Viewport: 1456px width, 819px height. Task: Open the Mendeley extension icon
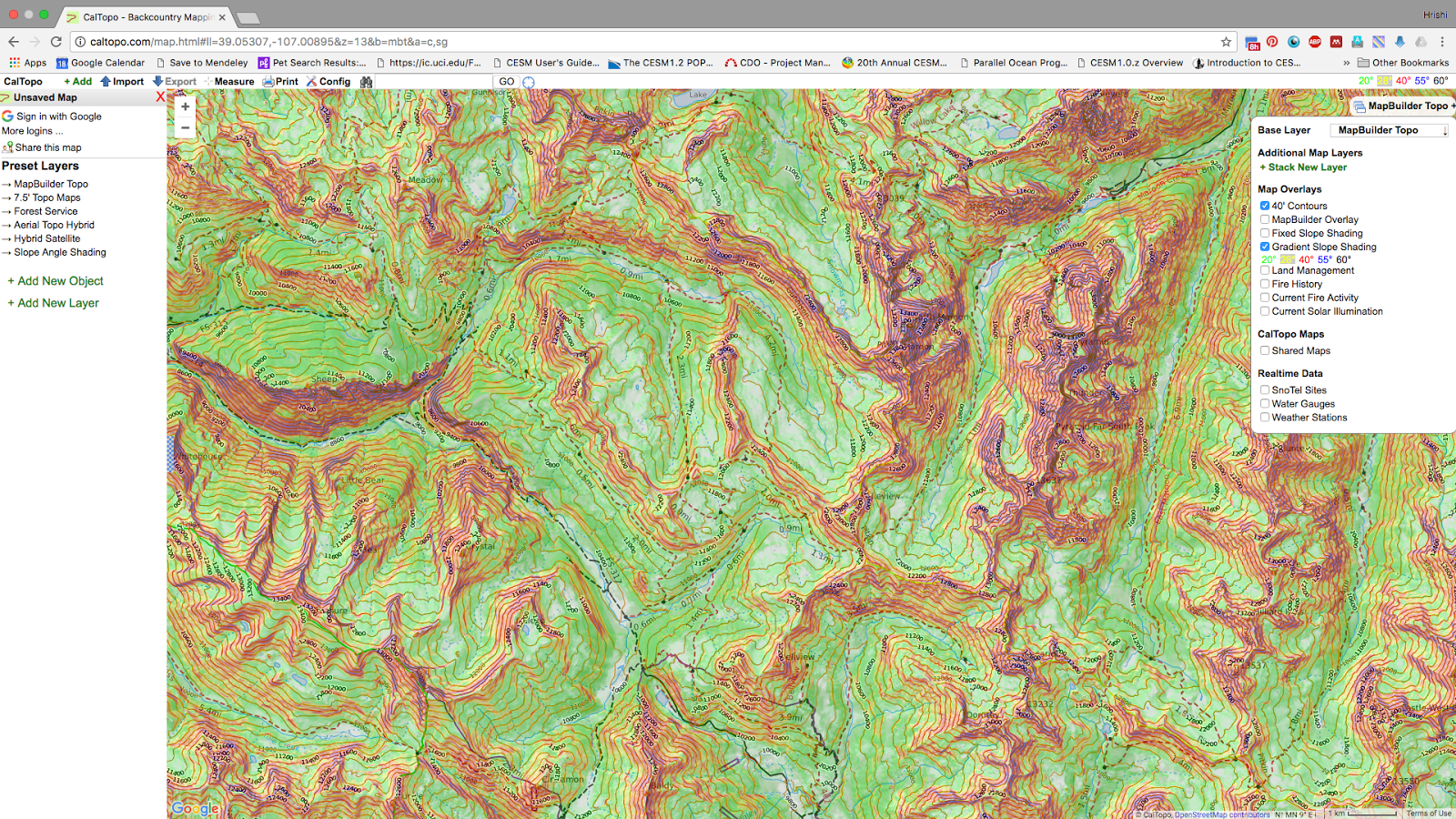coord(1336,42)
